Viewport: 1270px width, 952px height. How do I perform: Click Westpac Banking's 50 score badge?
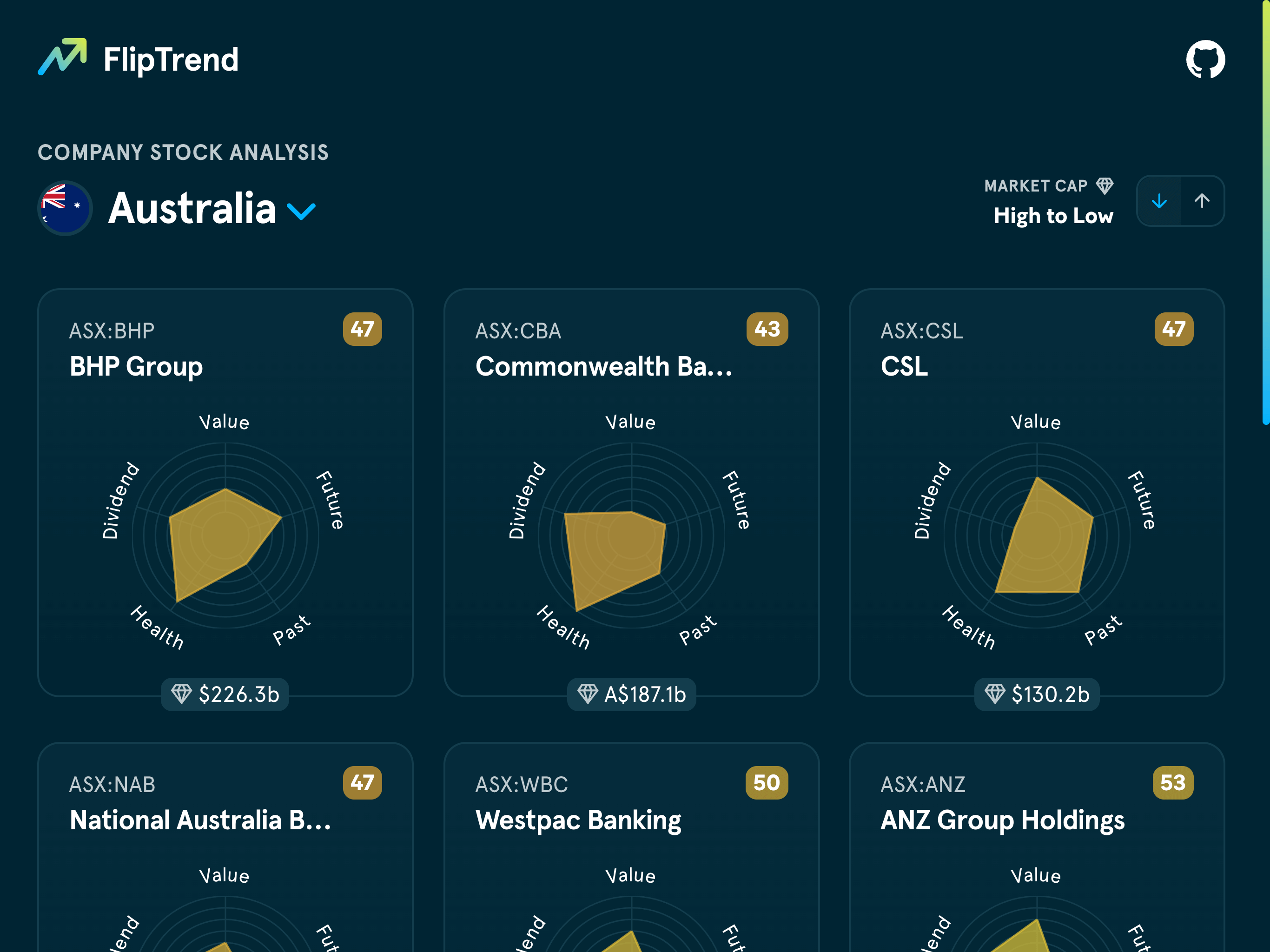point(767,783)
